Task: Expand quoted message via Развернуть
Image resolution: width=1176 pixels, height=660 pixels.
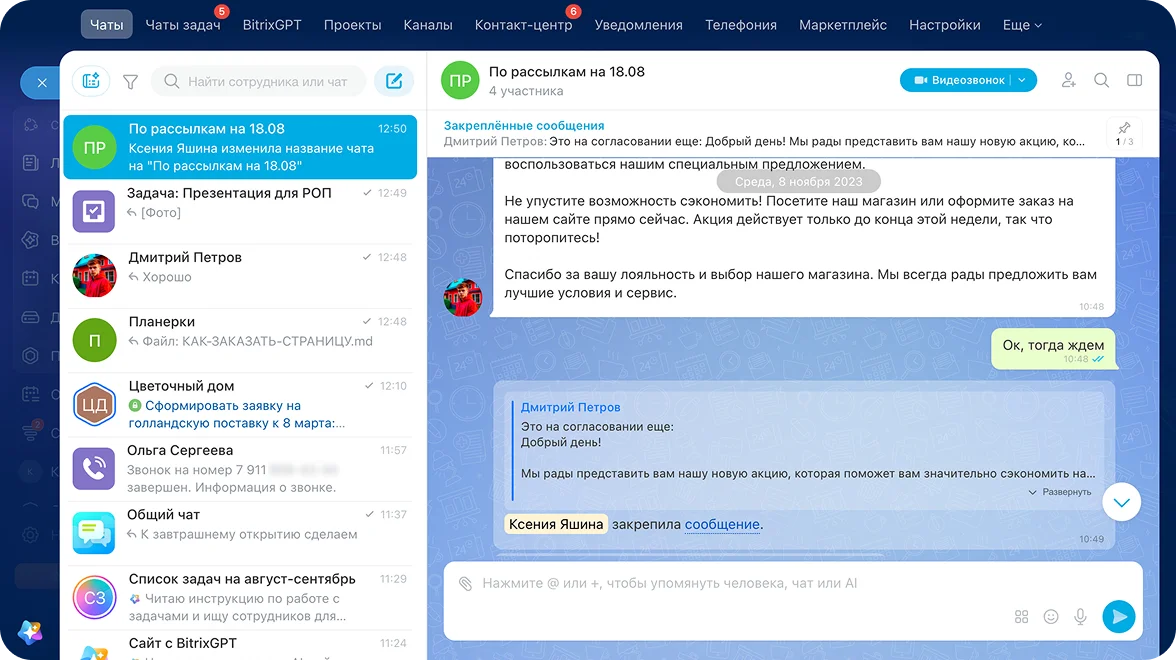Action: click(1060, 492)
